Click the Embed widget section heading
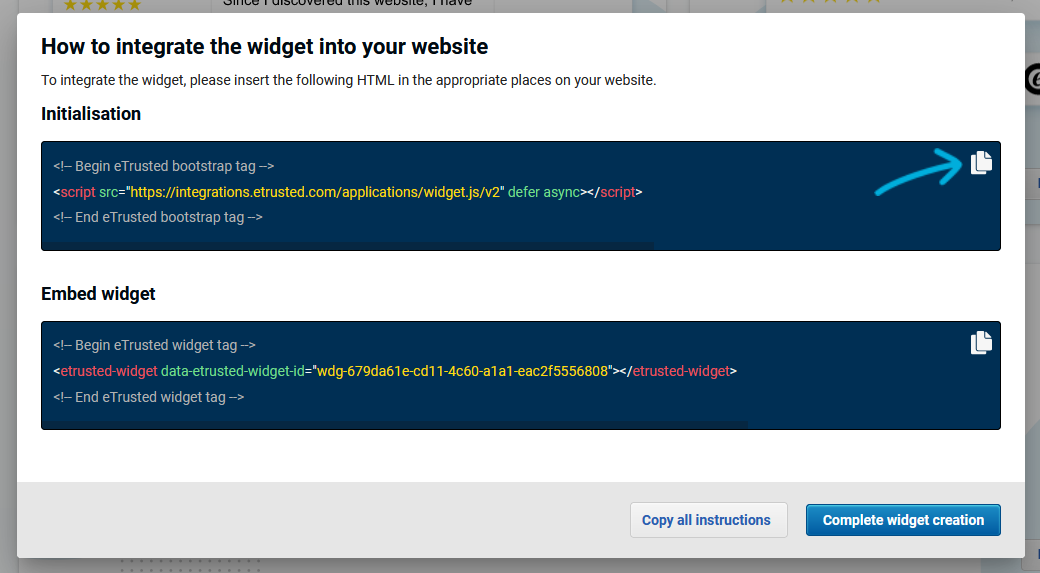This screenshot has height=573, width=1040. (x=98, y=294)
